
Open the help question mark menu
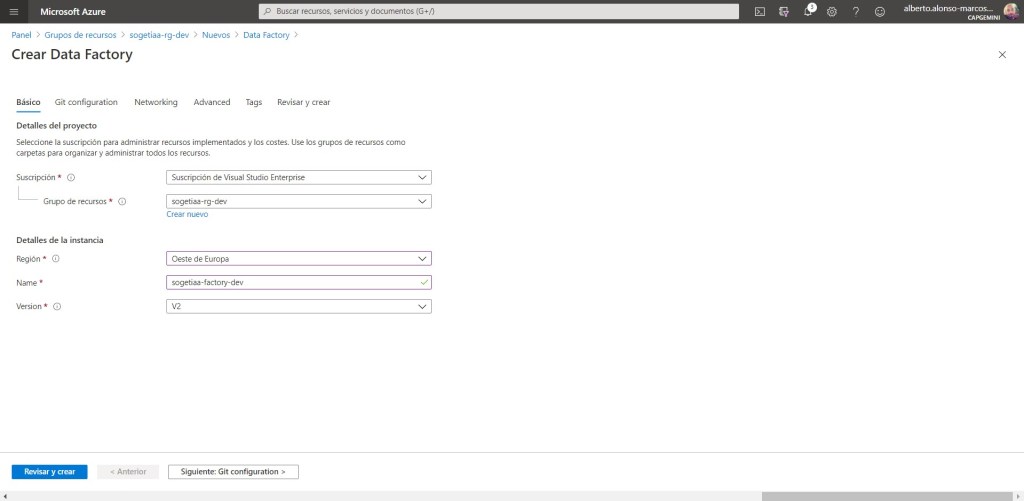856,11
